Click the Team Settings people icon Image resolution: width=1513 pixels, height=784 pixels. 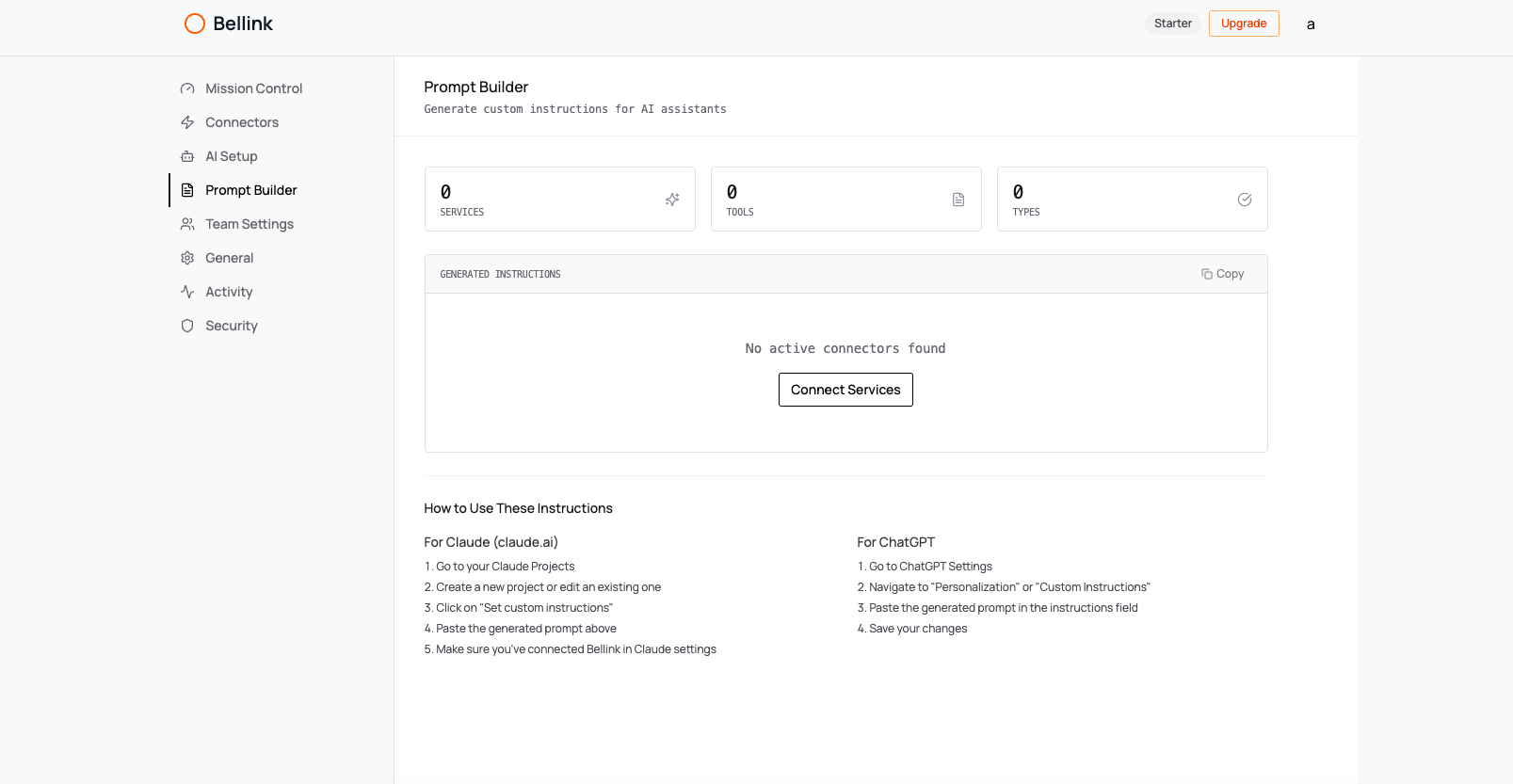point(187,224)
